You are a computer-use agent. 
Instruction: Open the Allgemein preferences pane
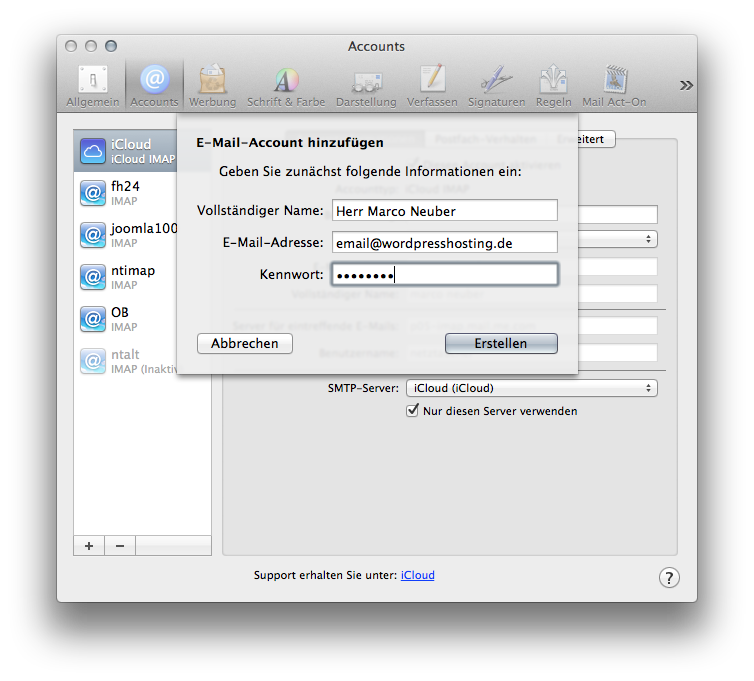pyautogui.click(x=92, y=86)
